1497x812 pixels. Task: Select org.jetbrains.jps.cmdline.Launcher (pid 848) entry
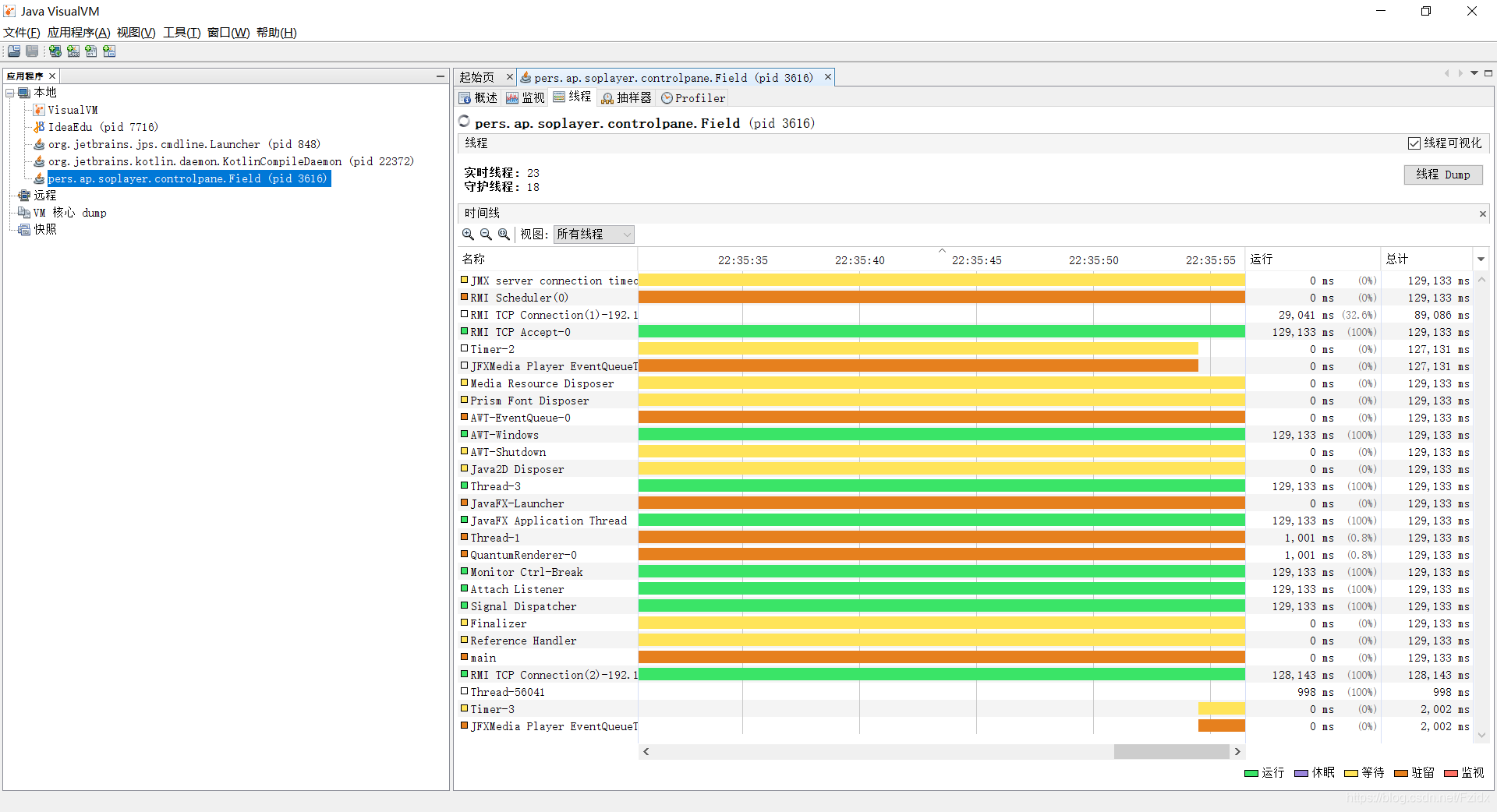(184, 144)
